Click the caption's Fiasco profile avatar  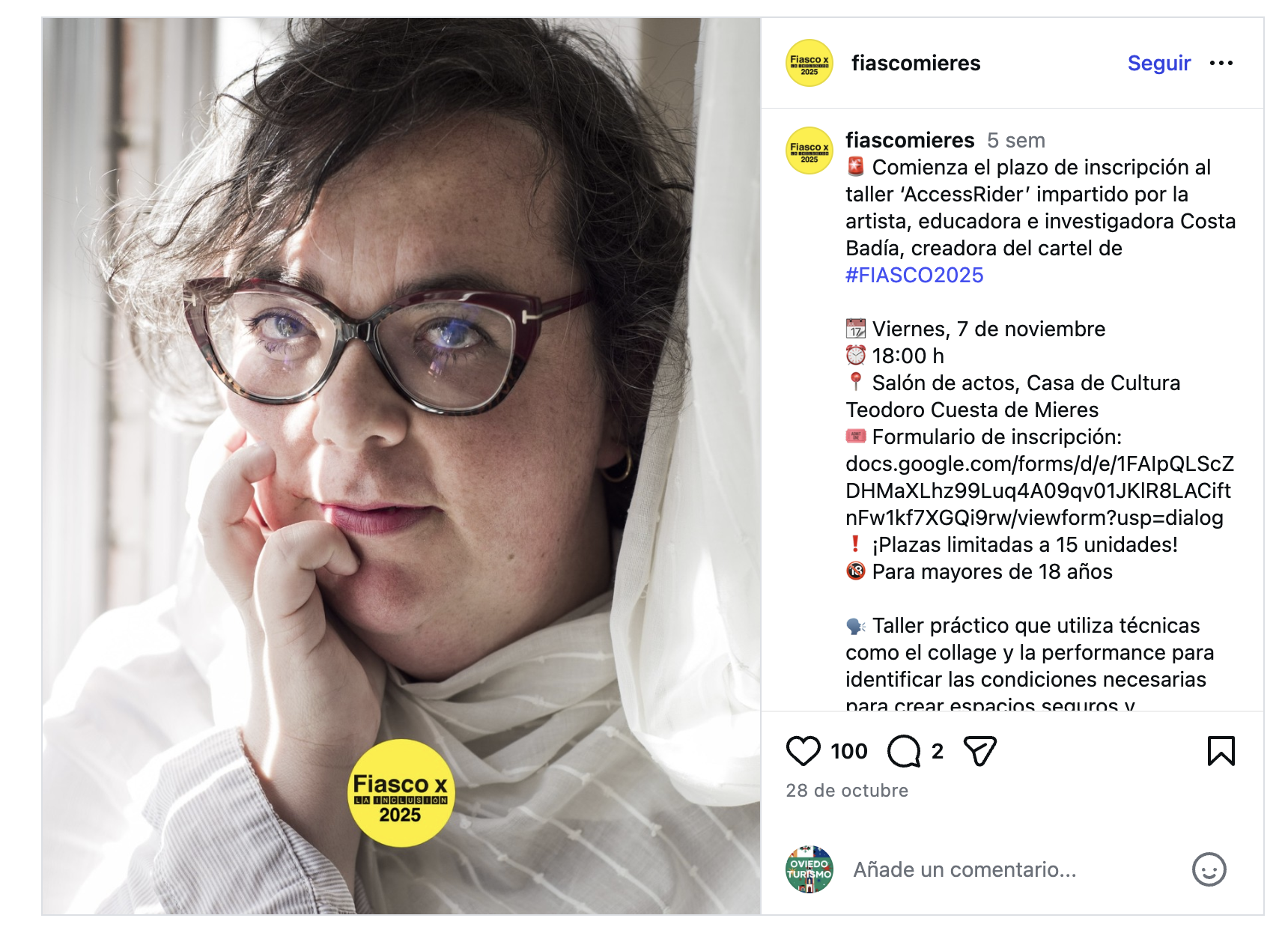tap(809, 151)
